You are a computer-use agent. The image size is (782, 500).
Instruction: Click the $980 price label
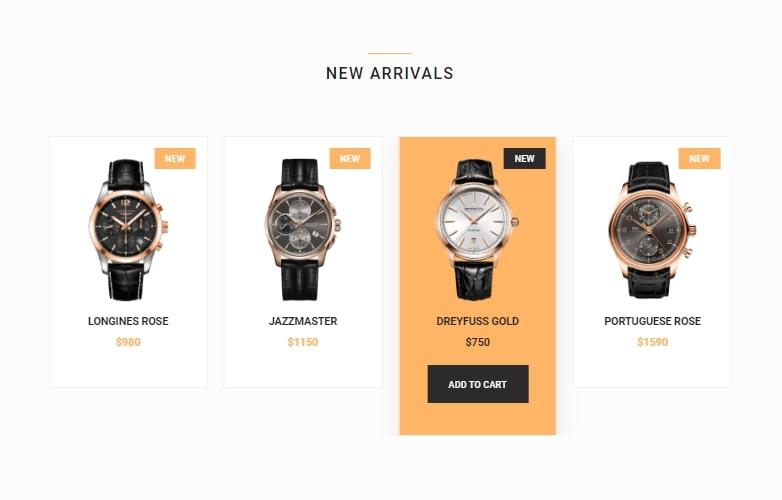click(128, 342)
